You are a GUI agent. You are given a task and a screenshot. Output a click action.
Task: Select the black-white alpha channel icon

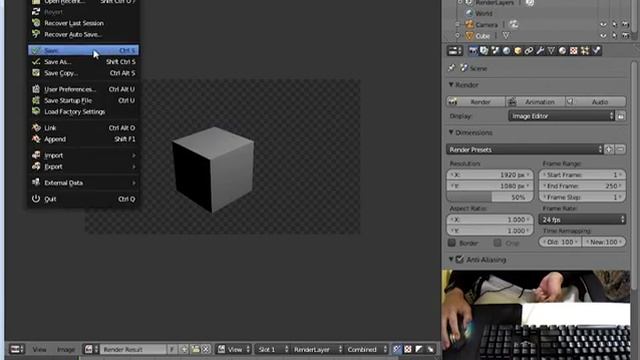click(419, 349)
